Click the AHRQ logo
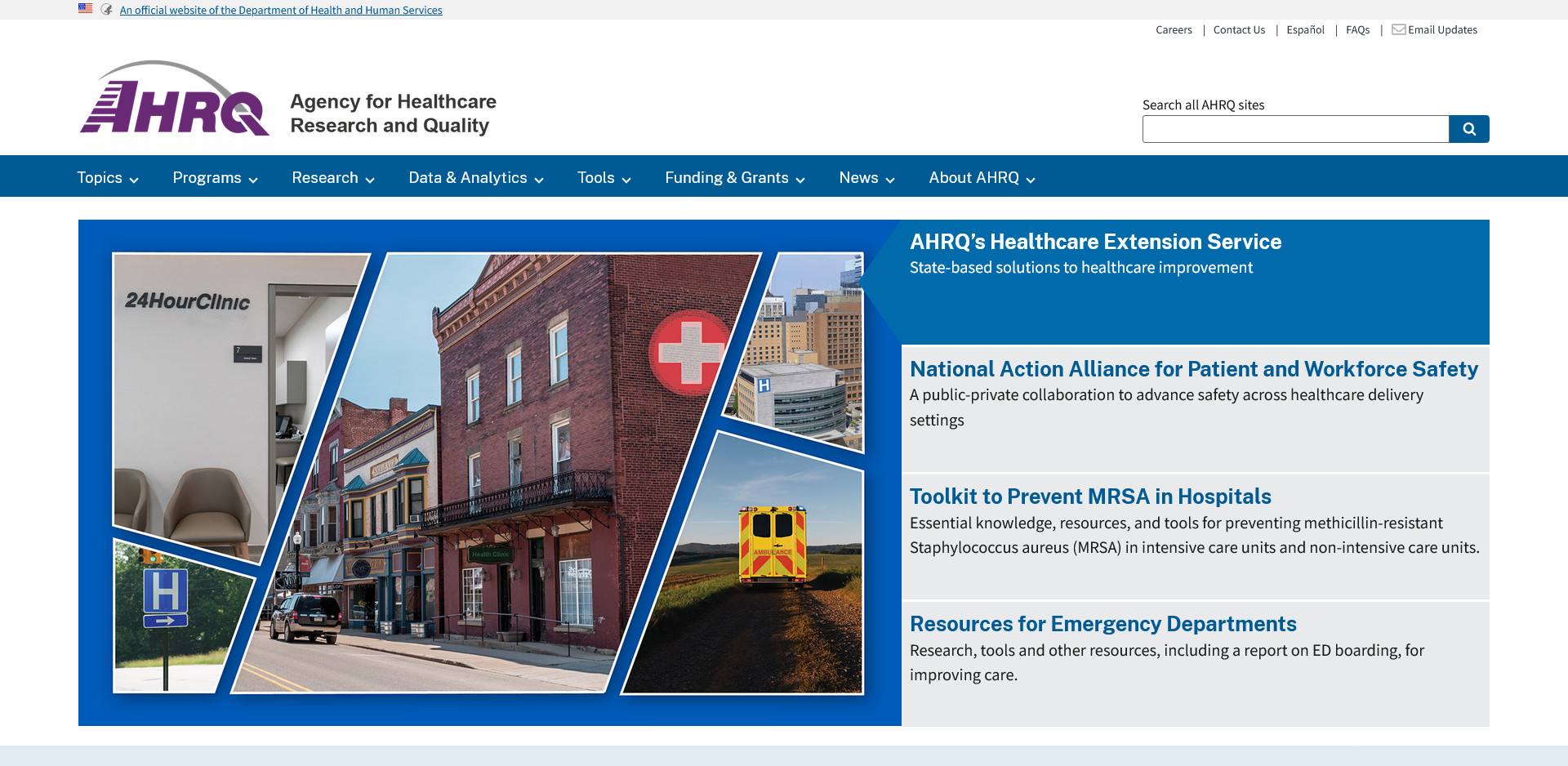 pos(175,99)
